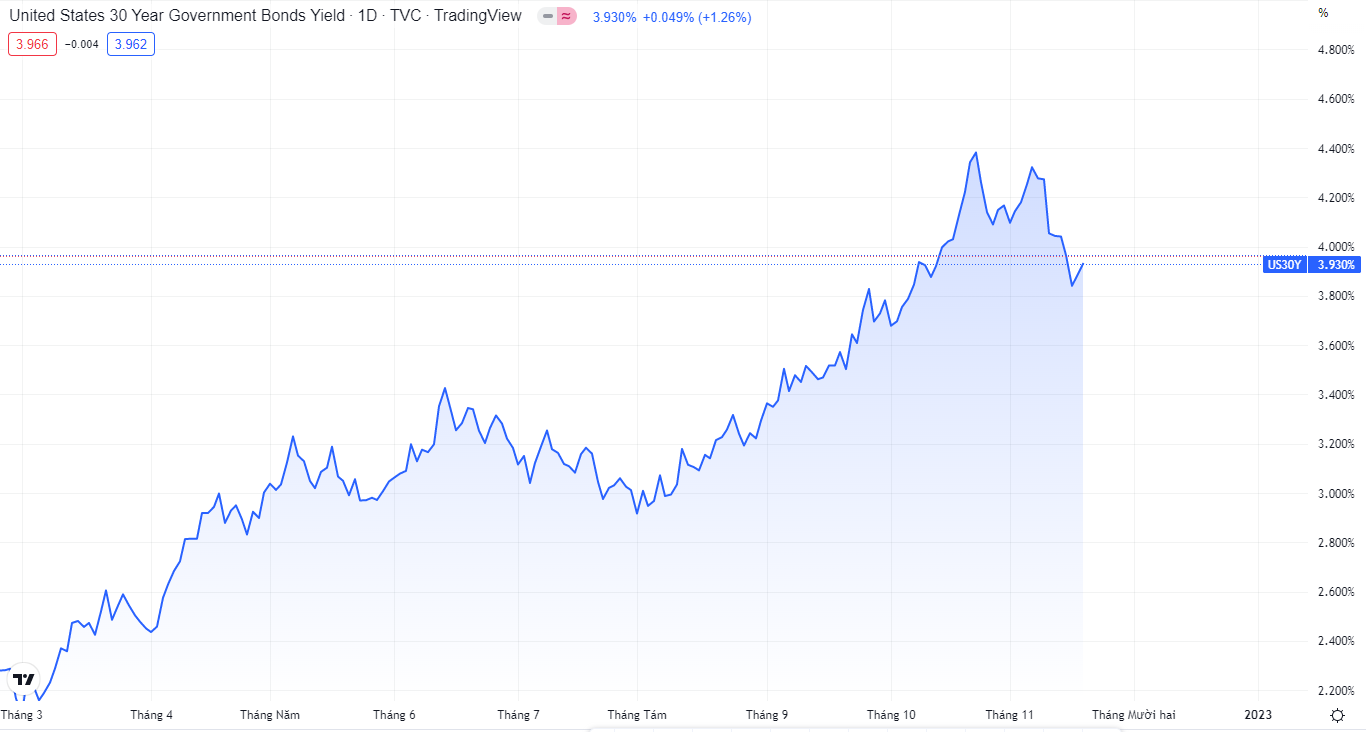
Task: Click the pink approximate-sign data status icon
Action: [x=566, y=17]
